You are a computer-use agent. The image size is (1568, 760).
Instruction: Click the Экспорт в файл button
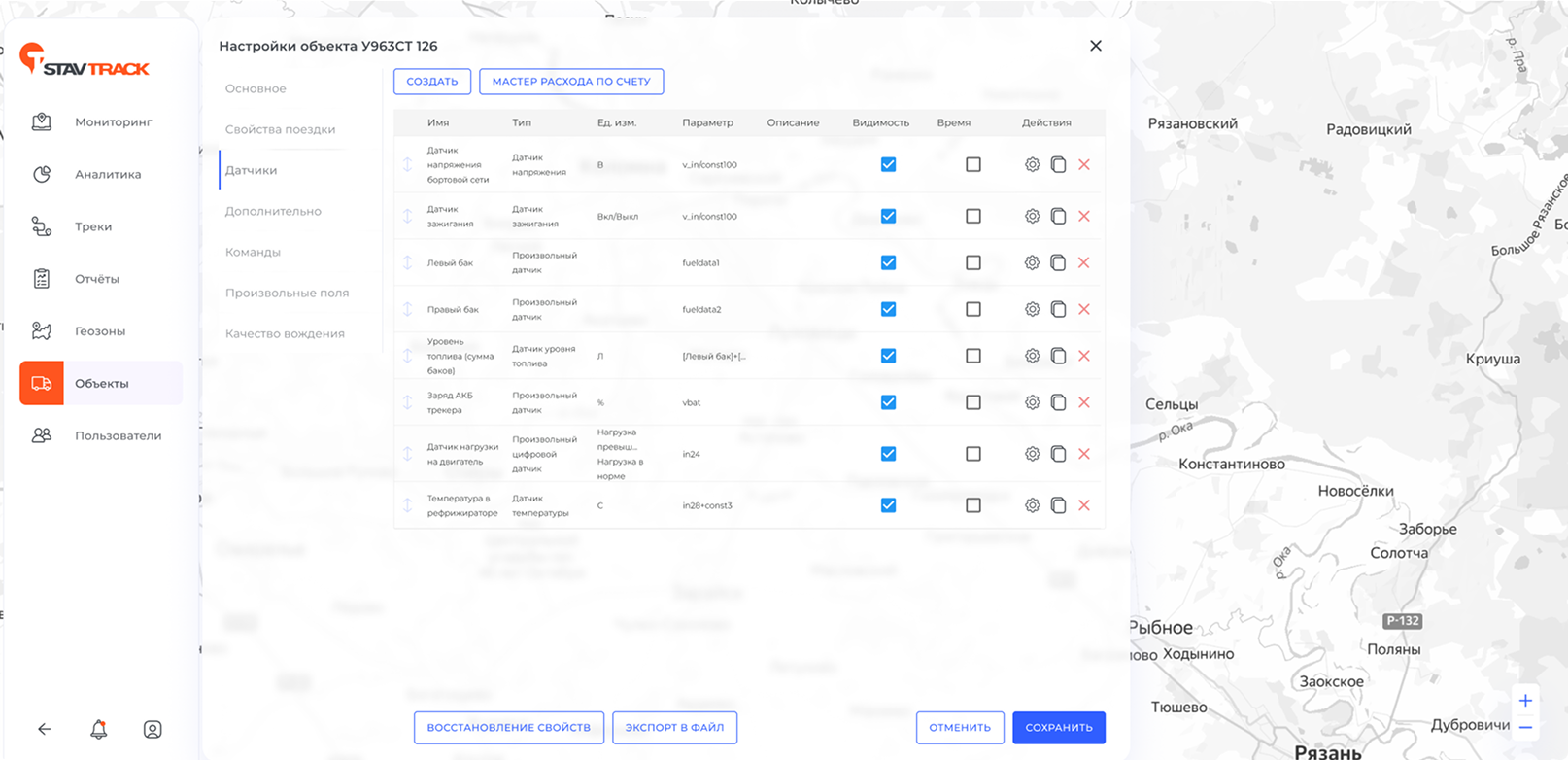(674, 727)
